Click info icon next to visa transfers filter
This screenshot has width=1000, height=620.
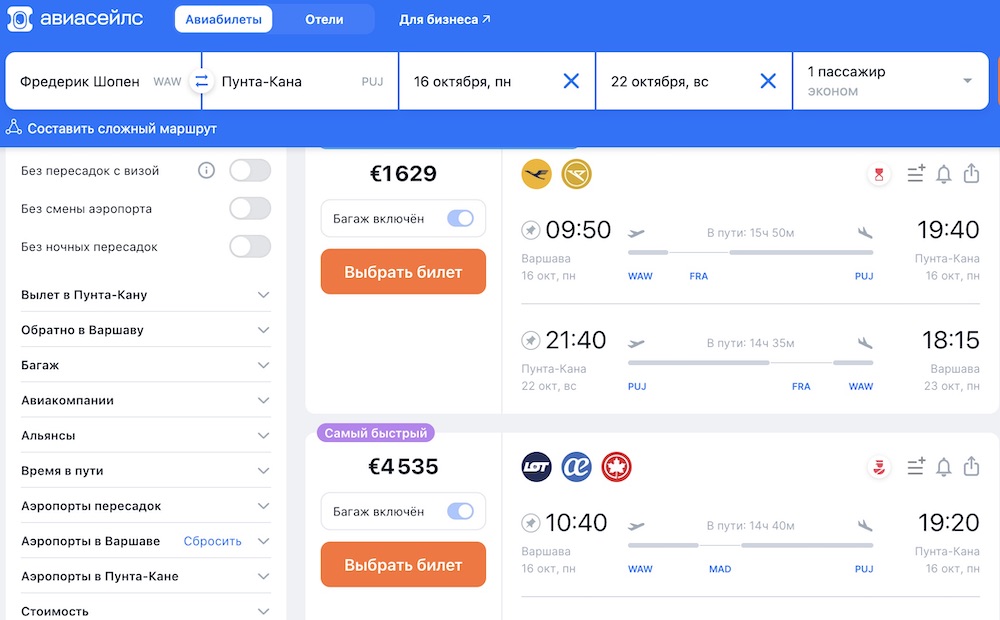(x=206, y=170)
